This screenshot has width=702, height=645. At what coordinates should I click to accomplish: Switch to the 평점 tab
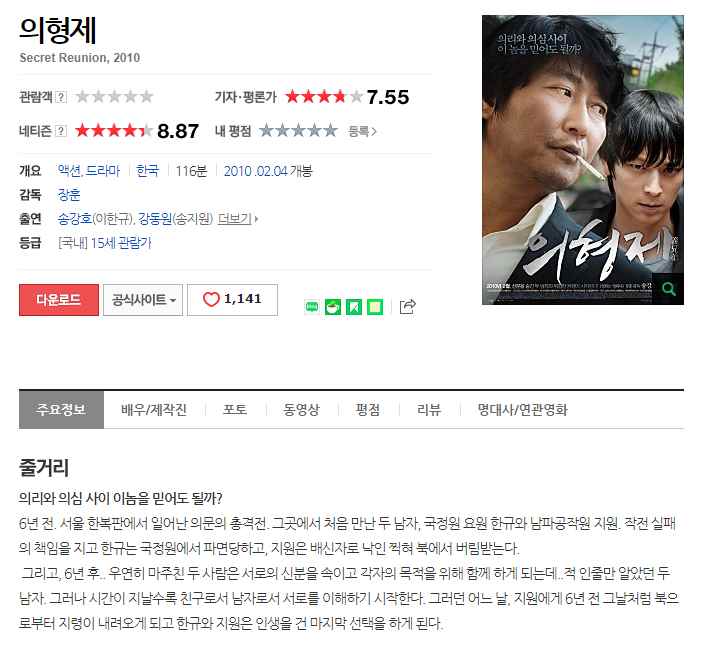tap(368, 410)
